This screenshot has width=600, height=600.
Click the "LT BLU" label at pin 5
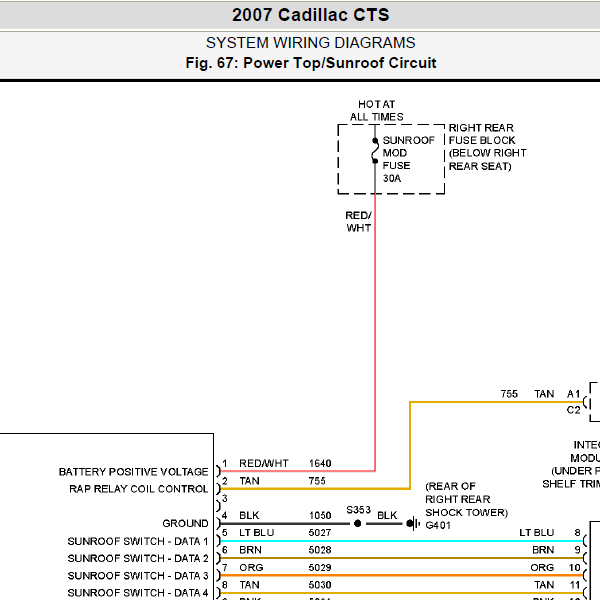tap(256, 533)
